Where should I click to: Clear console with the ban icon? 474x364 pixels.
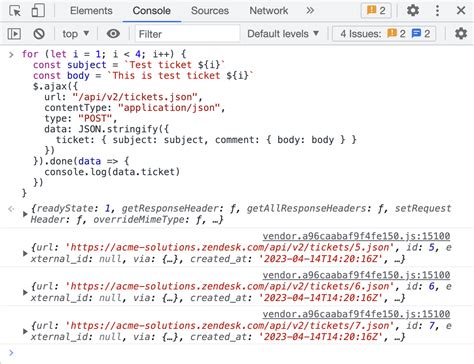tap(39, 34)
